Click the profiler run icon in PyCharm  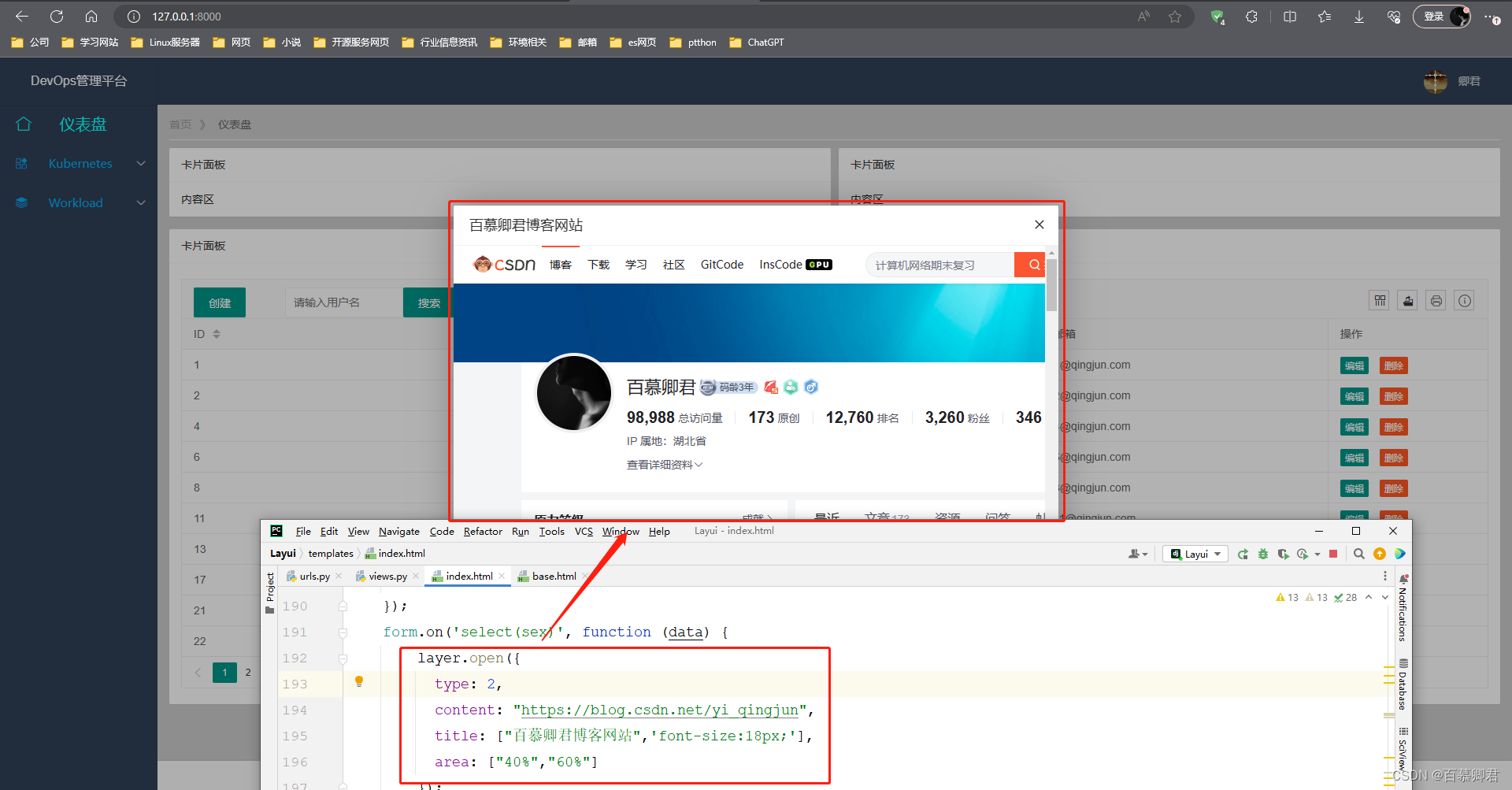[x=1303, y=554]
